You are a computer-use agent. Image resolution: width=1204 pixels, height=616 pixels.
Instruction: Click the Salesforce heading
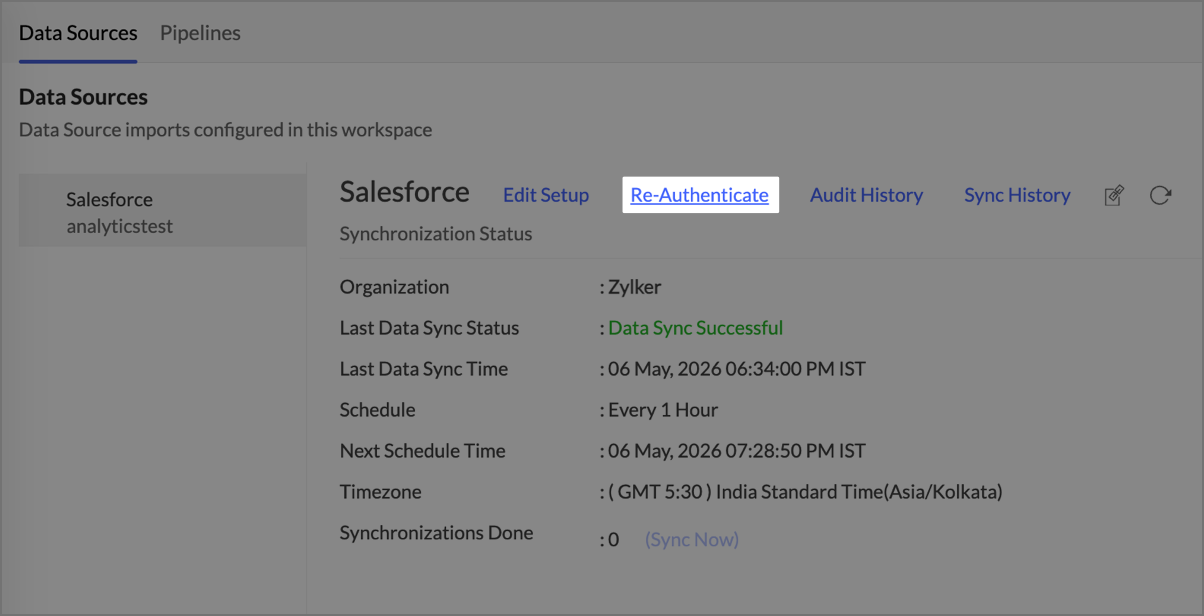(405, 192)
